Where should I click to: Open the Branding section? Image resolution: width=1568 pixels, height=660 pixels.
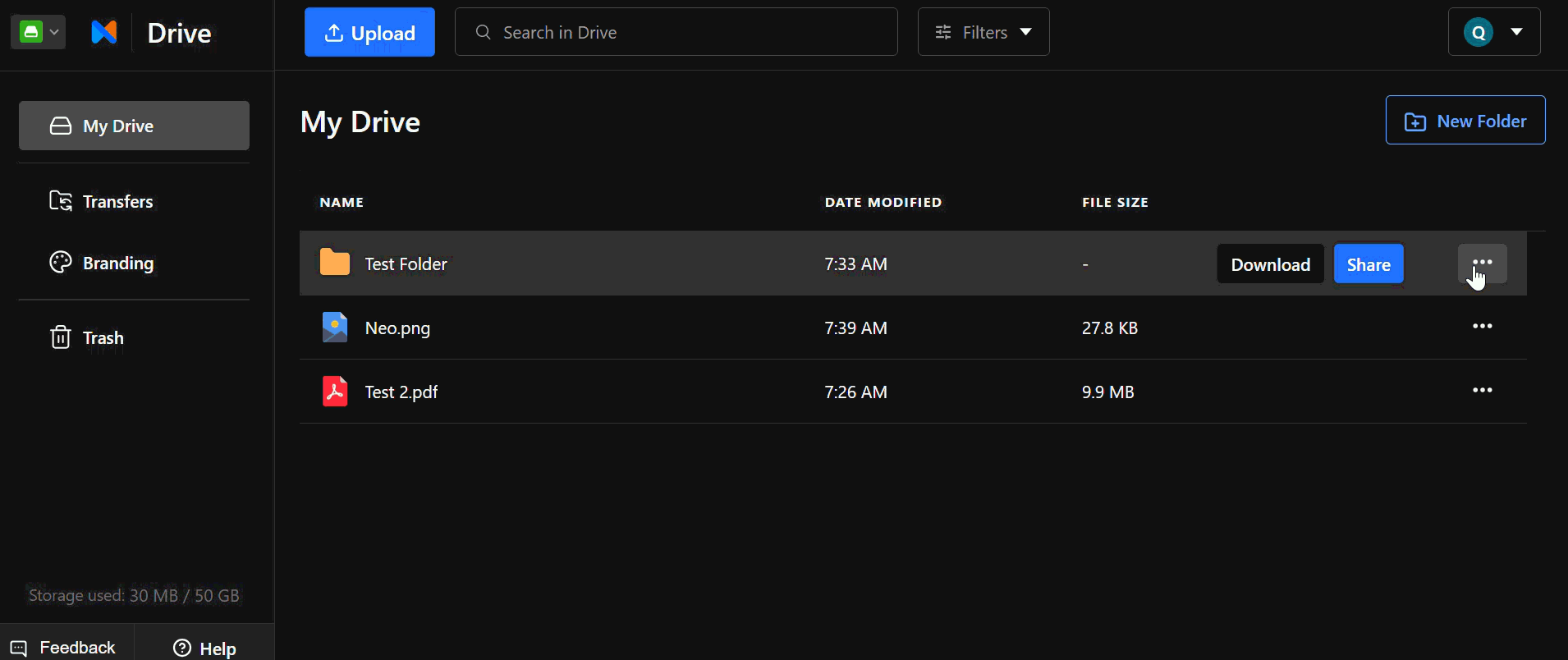point(117,263)
